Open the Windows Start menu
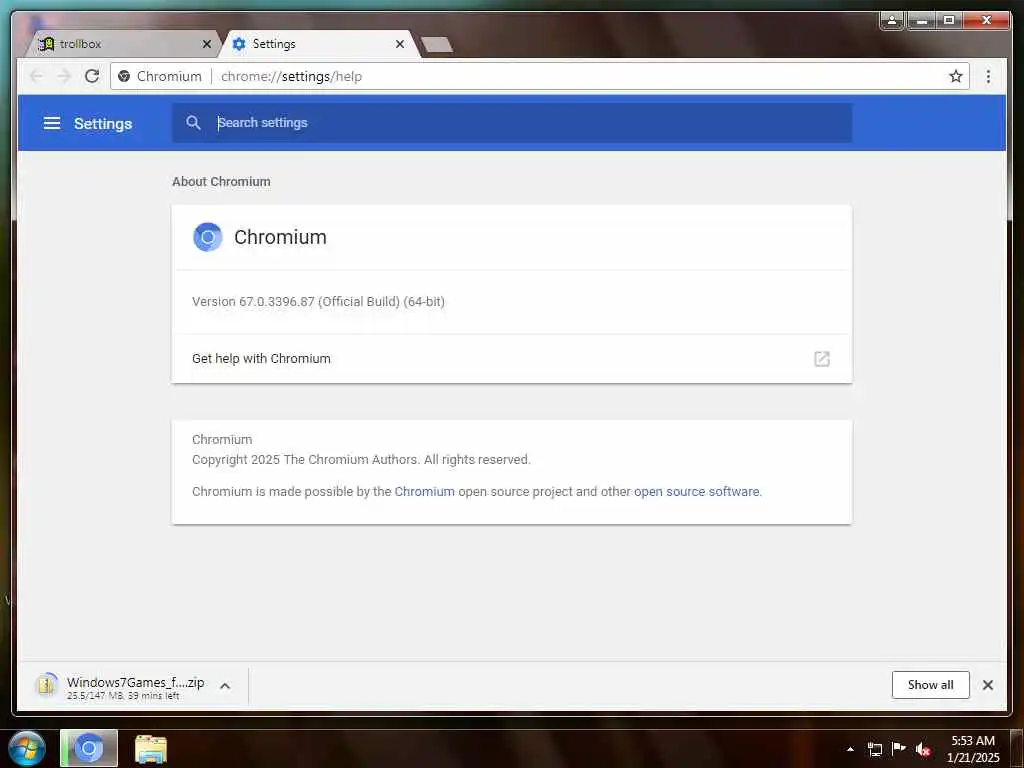The image size is (1024, 768). tap(27, 748)
